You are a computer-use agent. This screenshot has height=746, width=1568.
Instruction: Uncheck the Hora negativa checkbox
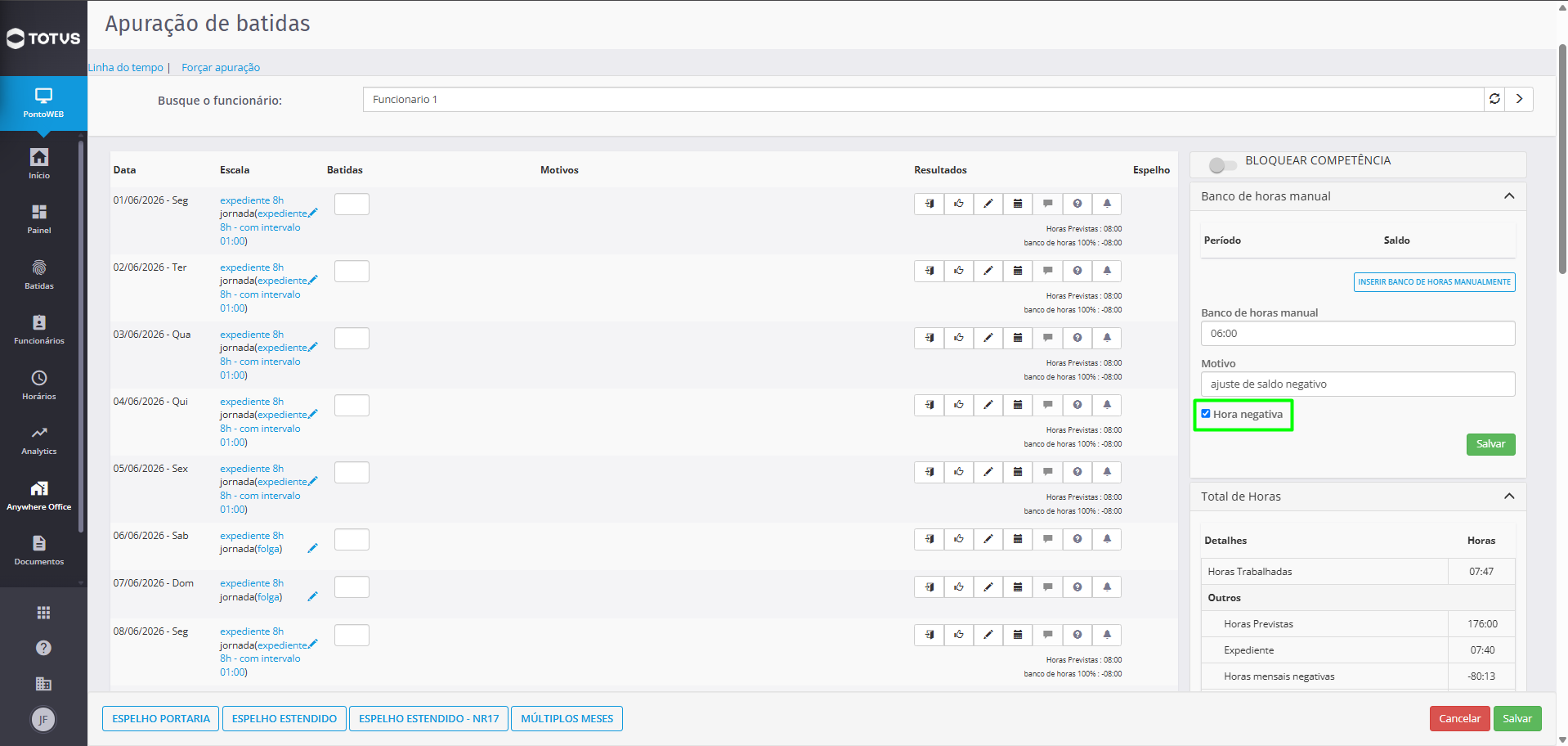tap(1205, 414)
